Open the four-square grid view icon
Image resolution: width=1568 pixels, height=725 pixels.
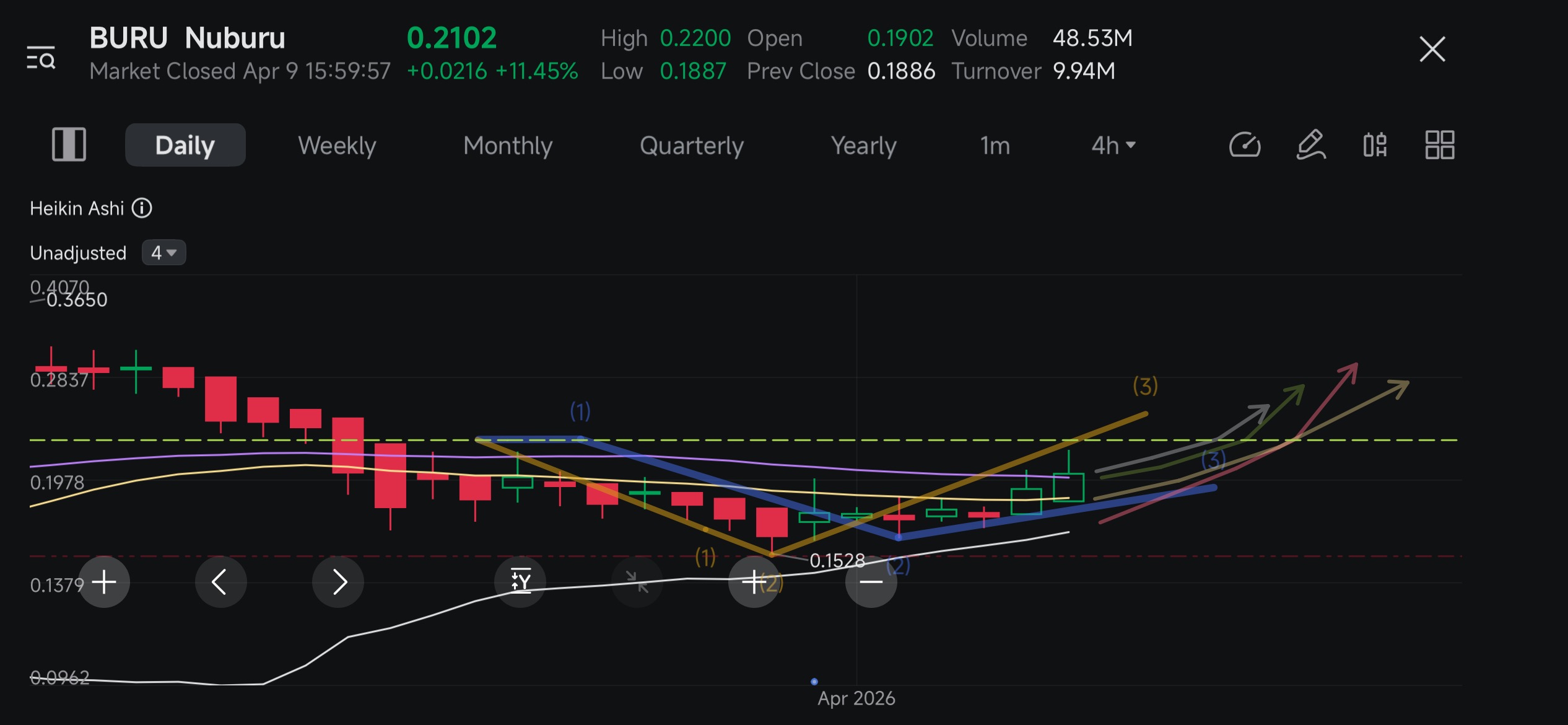click(x=1440, y=145)
